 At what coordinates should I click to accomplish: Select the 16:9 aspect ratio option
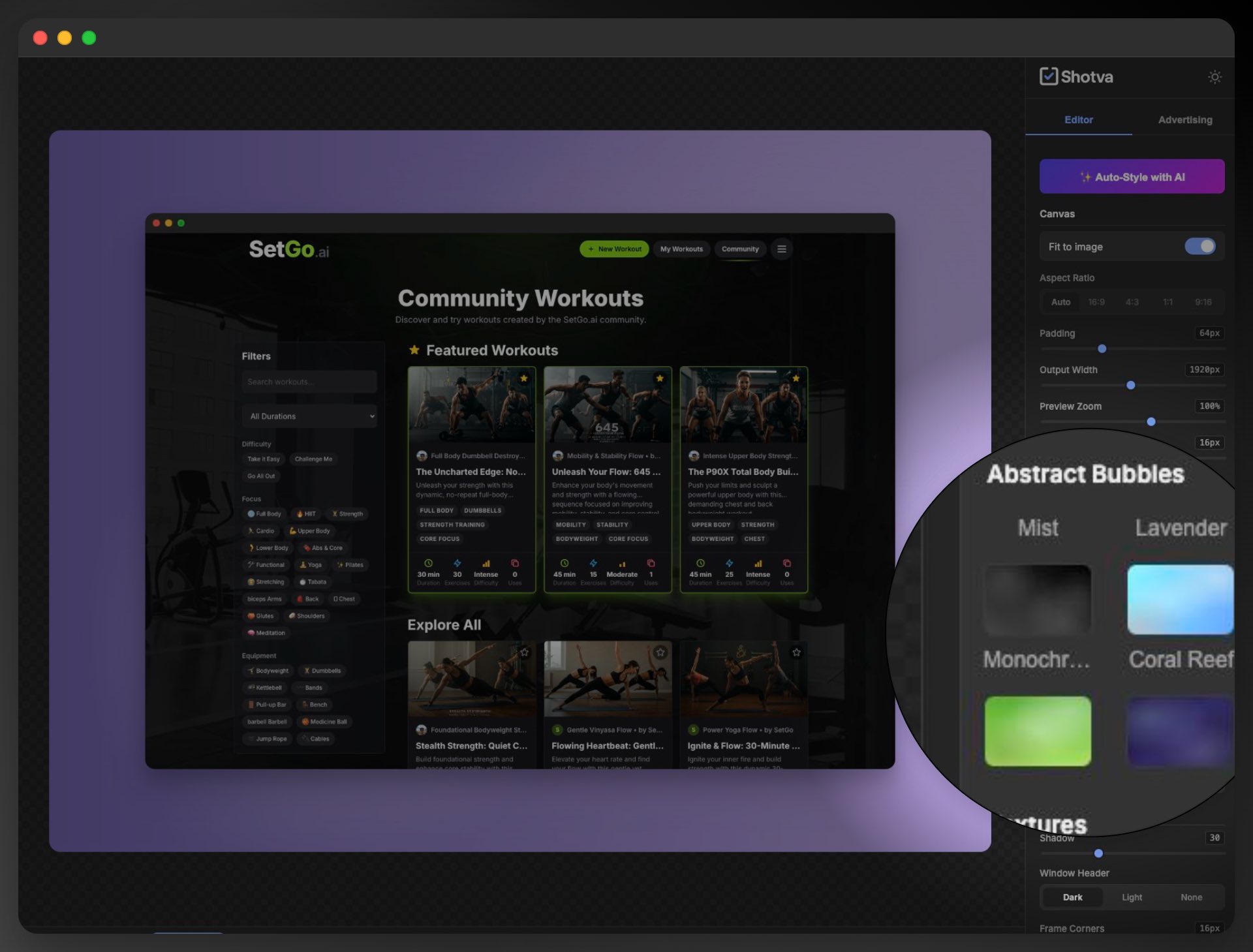[1096, 302]
